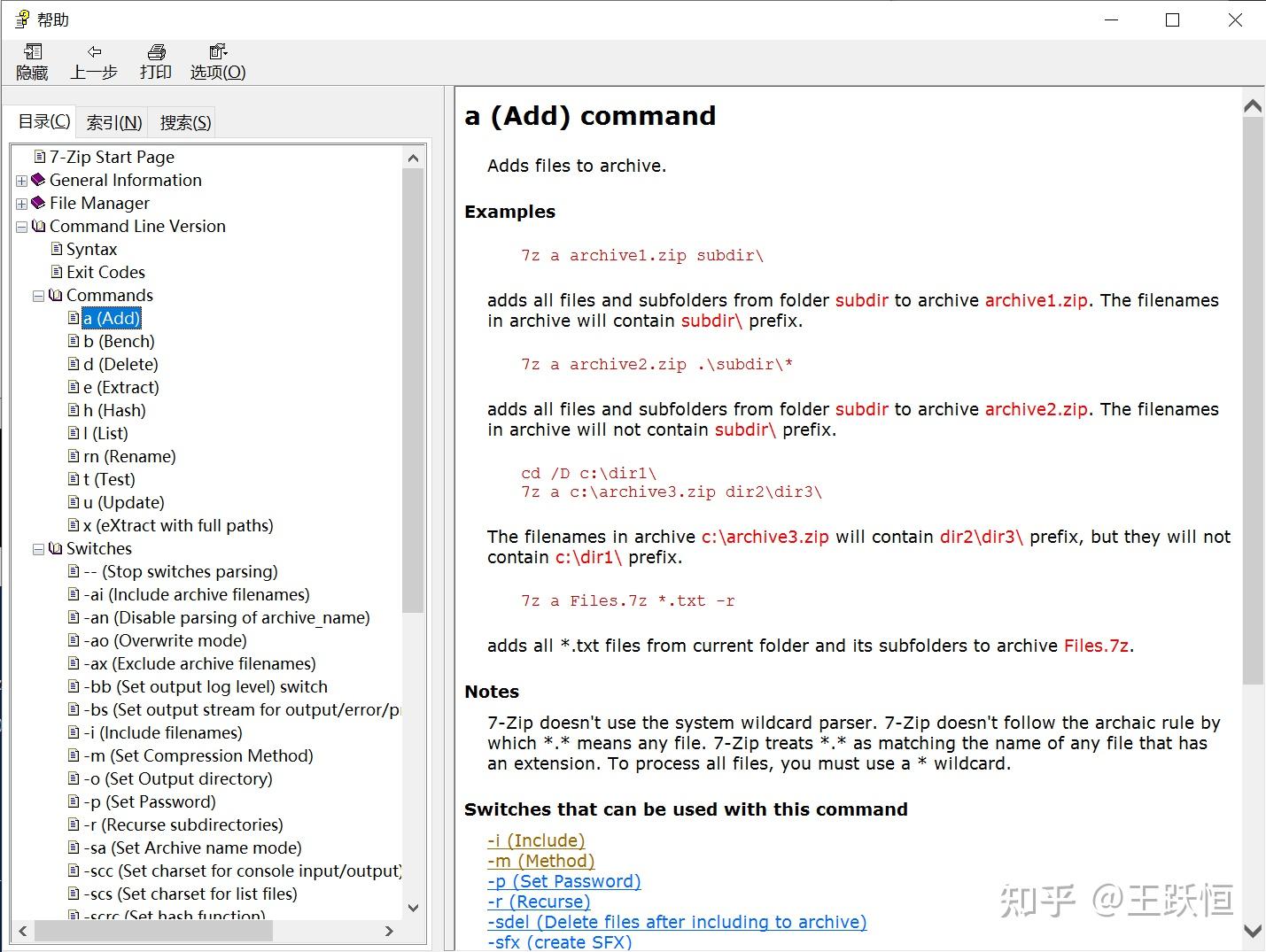Viewport: 1266px width, 952px height.
Task: Switch to the 索引(N) index tab
Action: pos(113,122)
